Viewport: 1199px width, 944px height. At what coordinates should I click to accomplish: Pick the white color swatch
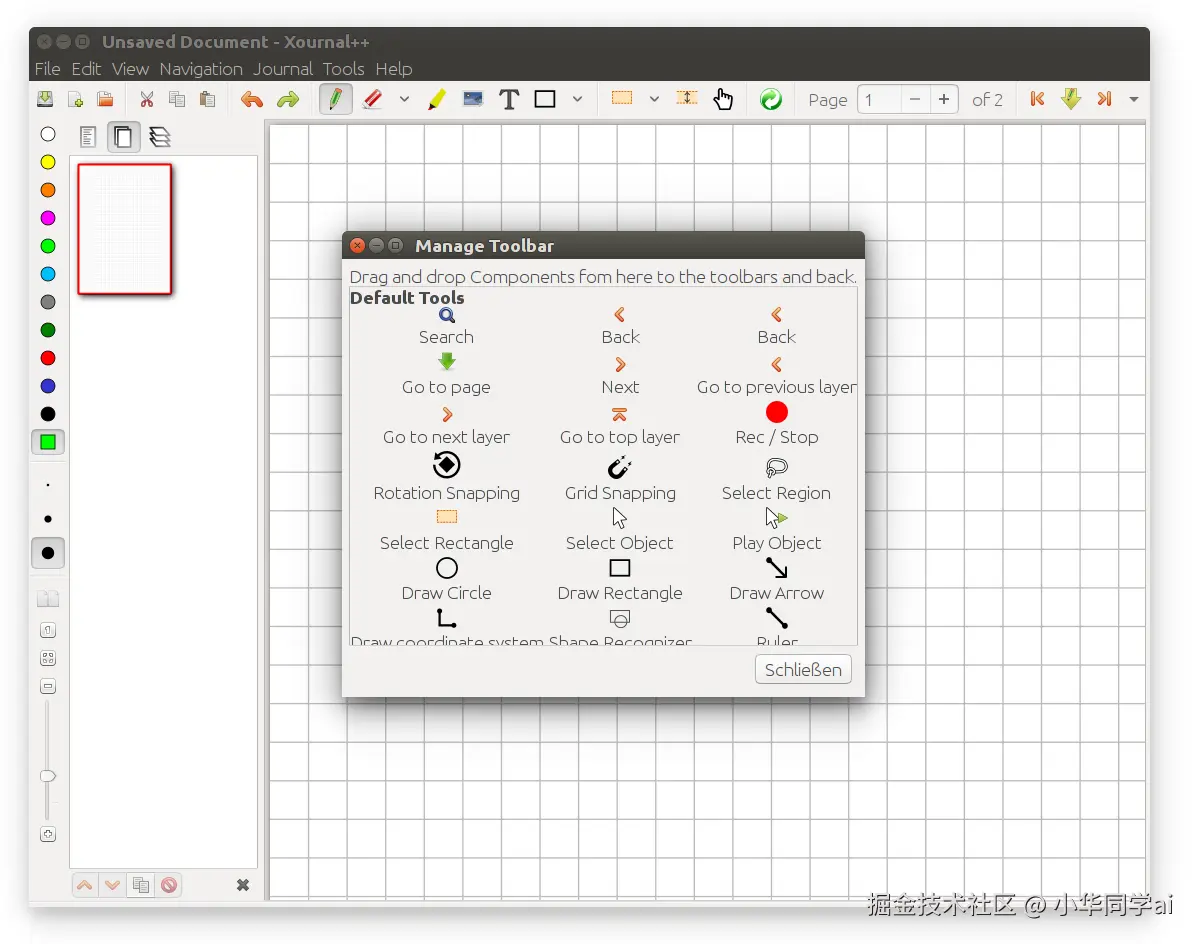[x=48, y=135]
